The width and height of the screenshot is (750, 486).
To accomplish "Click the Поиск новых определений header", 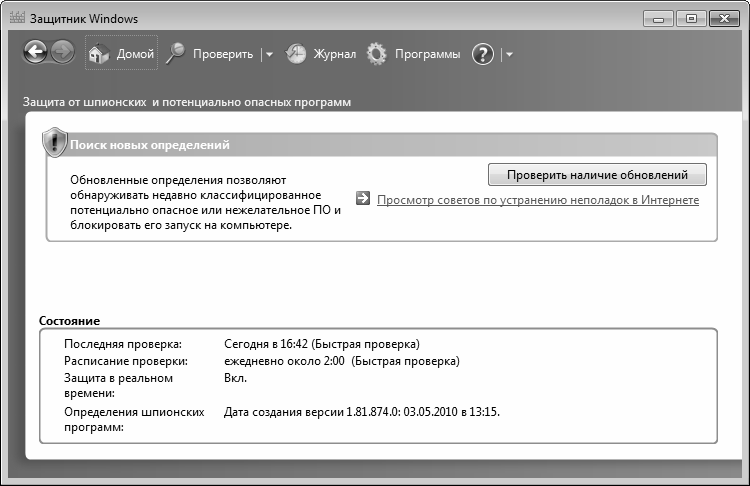I will [x=150, y=145].
